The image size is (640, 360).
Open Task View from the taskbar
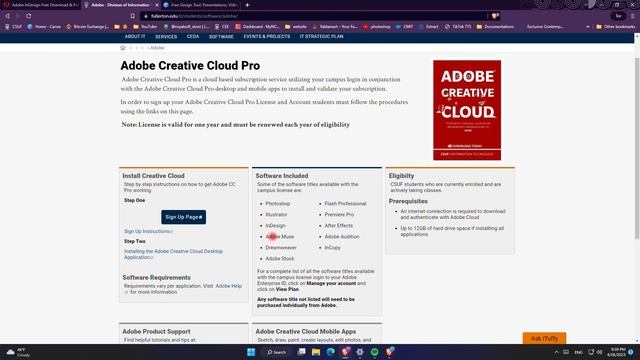(x=301, y=352)
